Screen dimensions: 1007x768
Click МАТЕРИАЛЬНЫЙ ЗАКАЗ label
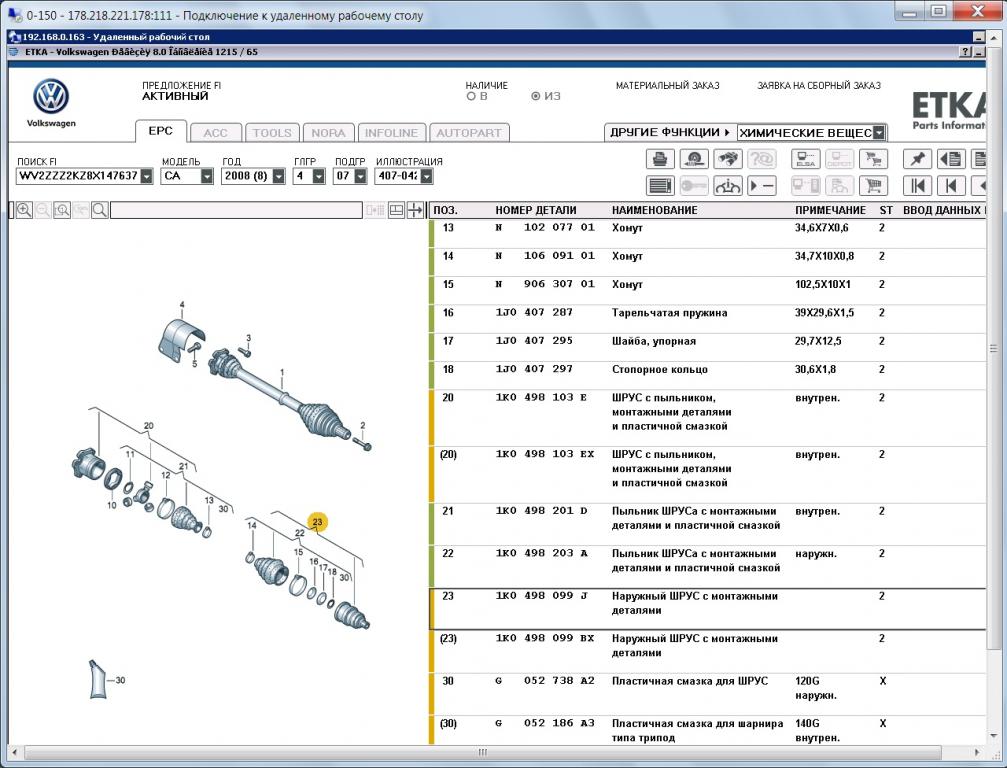(x=667, y=85)
